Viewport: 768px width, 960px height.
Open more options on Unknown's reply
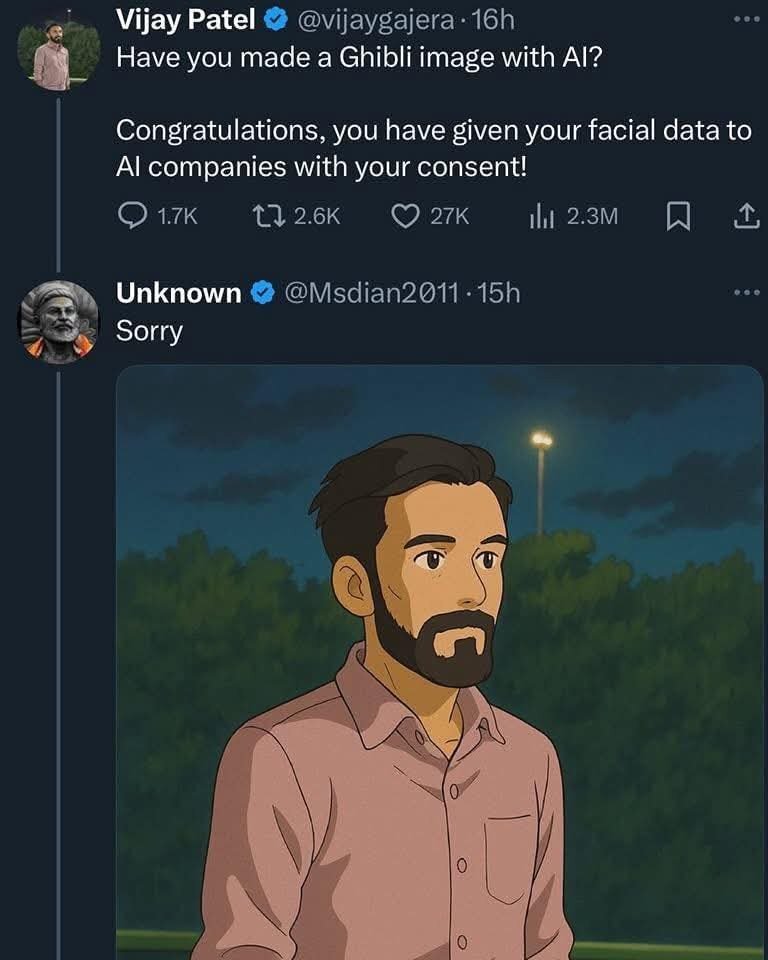pyautogui.click(x=746, y=293)
